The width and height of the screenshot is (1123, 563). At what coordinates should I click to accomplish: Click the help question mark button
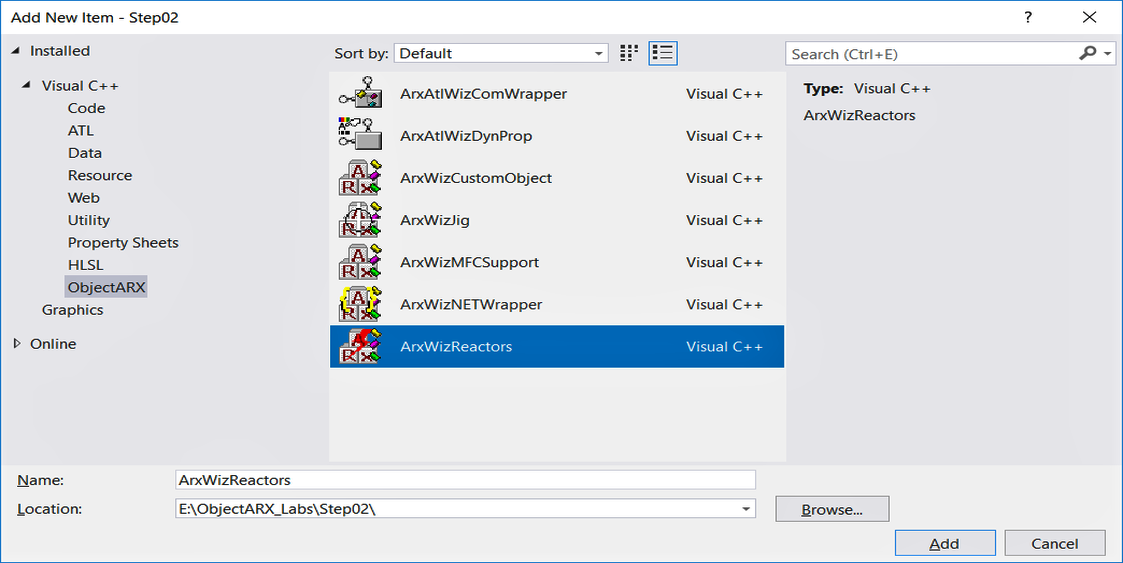(x=1028, y=17)
